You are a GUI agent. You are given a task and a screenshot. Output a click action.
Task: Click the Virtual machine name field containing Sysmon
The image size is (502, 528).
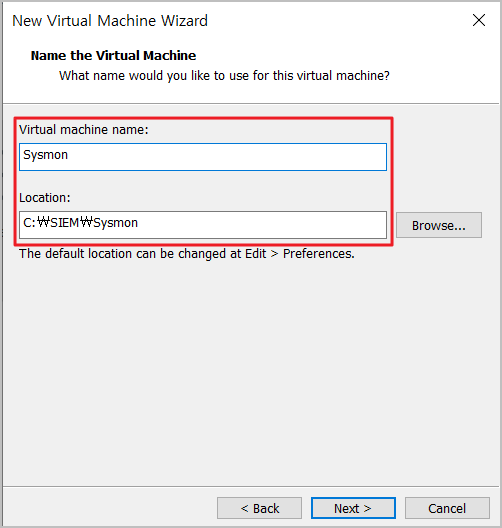203,157
